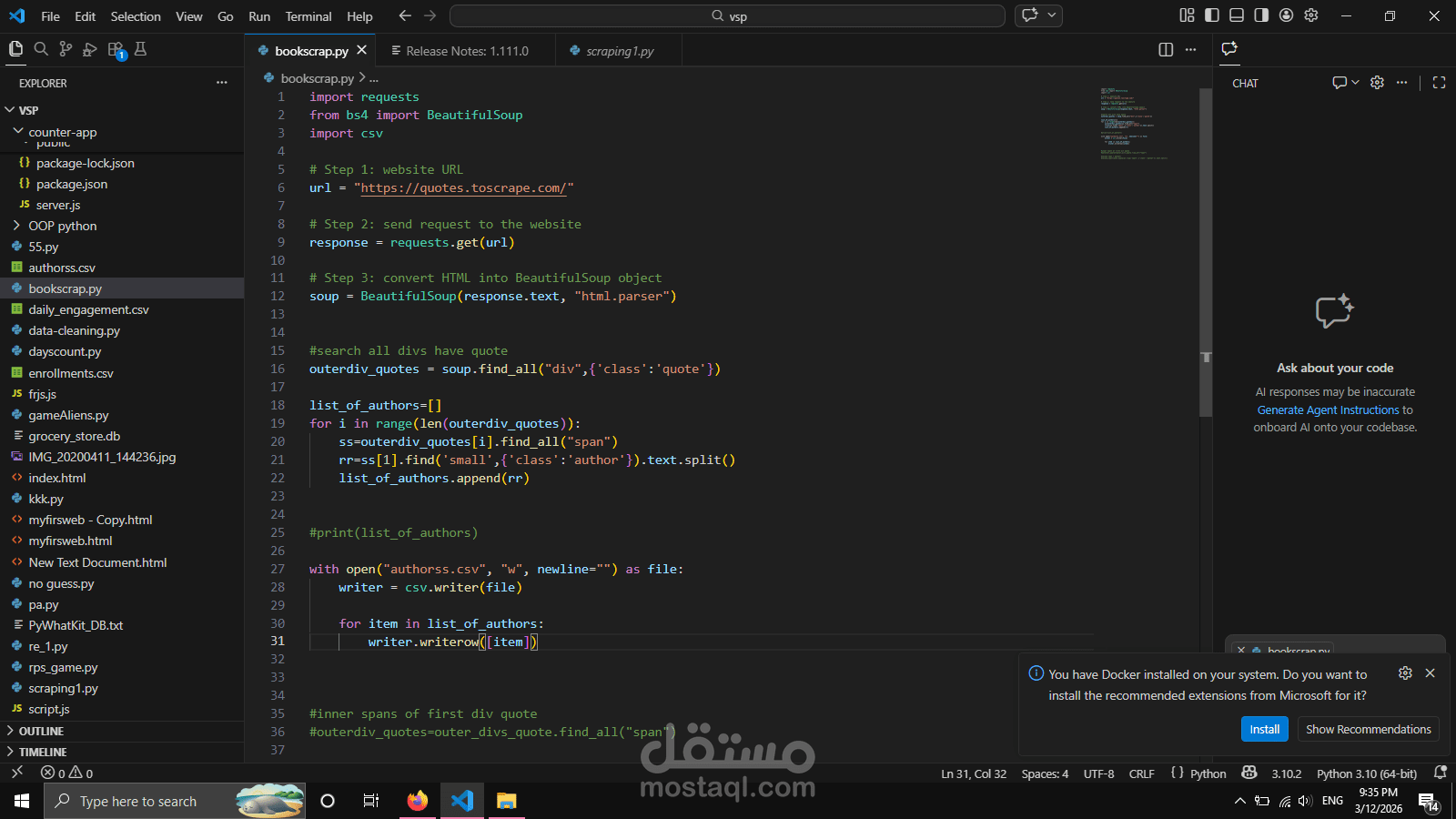Viewport: 1456px width, 819px height.
Task: Open Chat settings via gear icon
Action: click(1377, 82)
